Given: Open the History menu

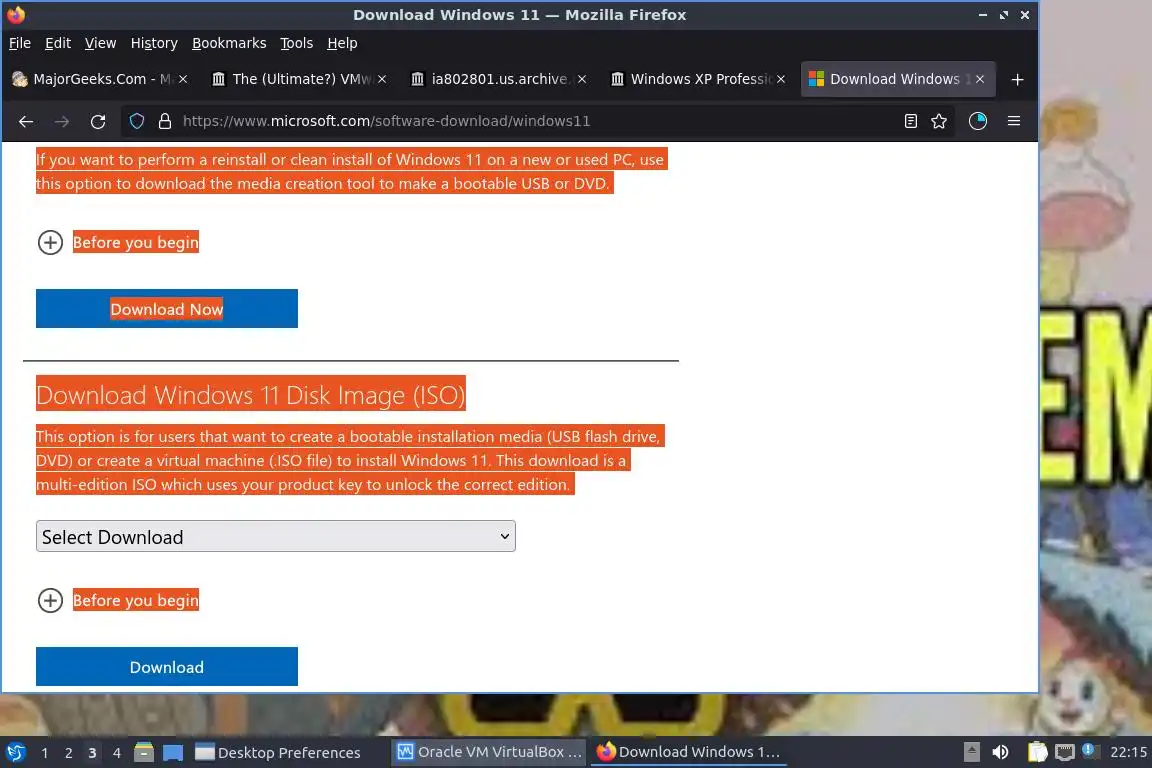Looking at the screenshot, I should point(154,43).
